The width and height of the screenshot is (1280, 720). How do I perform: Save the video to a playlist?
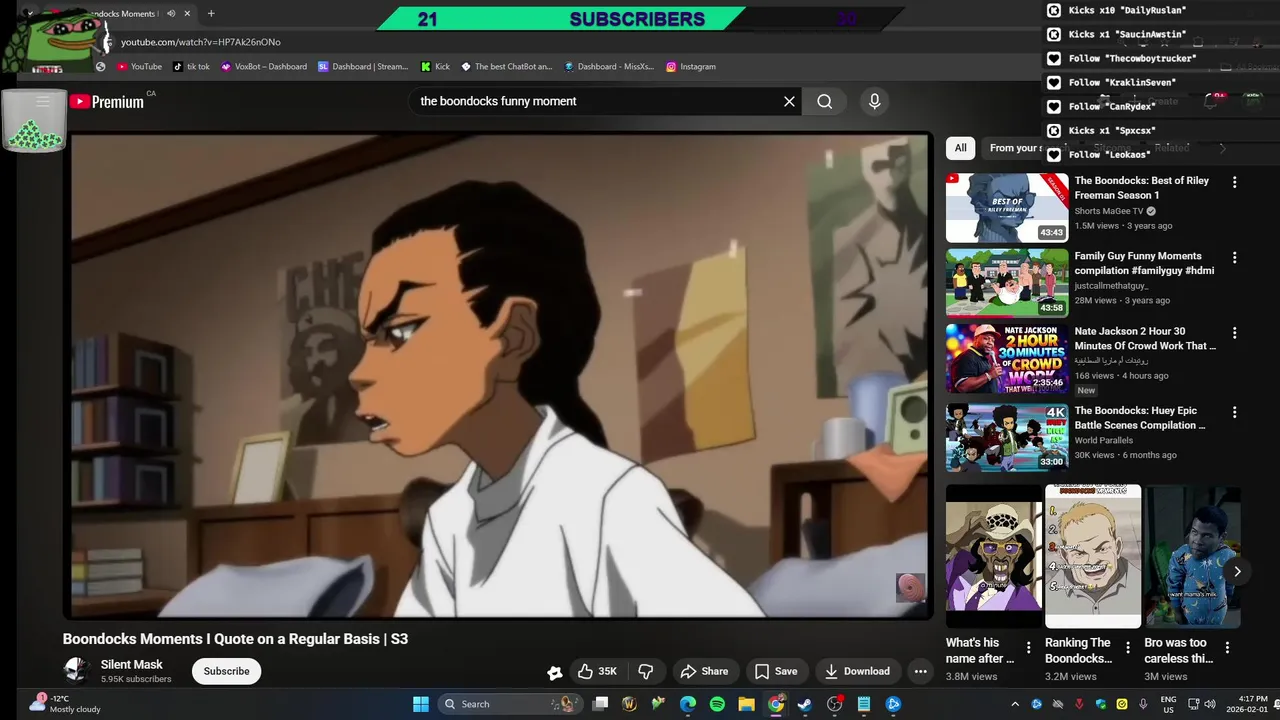776,671
